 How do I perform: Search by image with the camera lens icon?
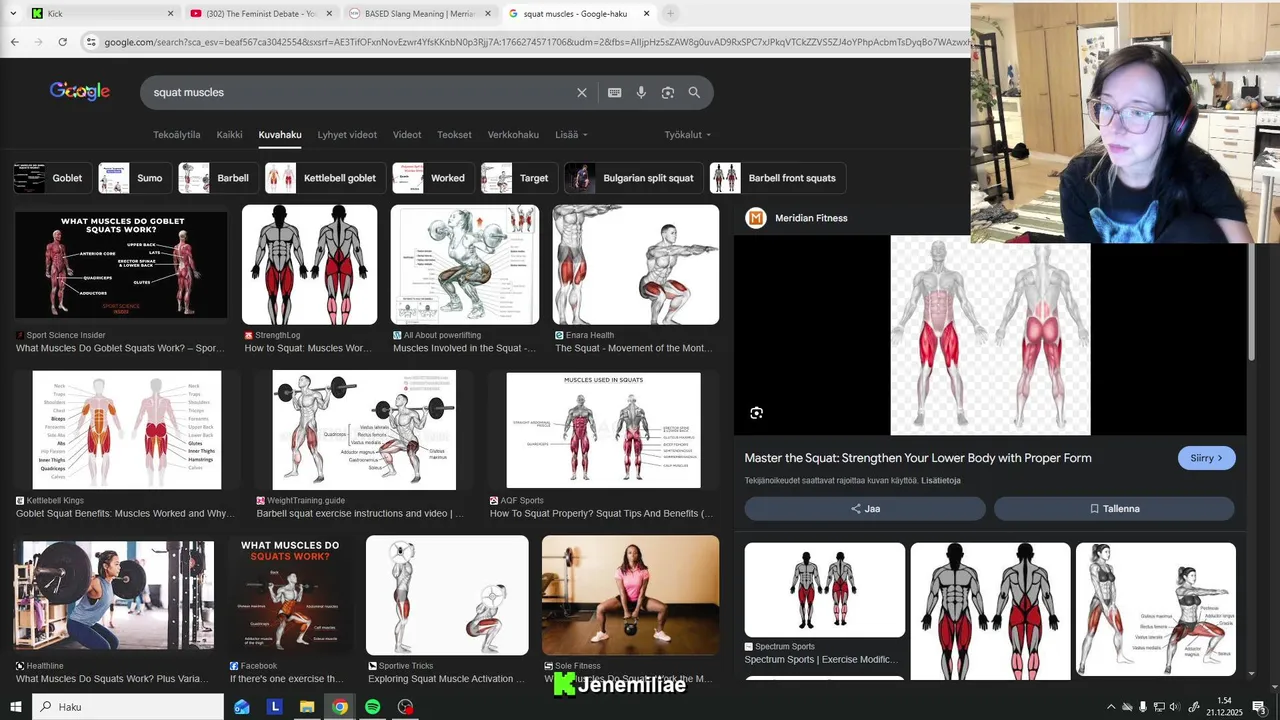[x=668, y=92]
